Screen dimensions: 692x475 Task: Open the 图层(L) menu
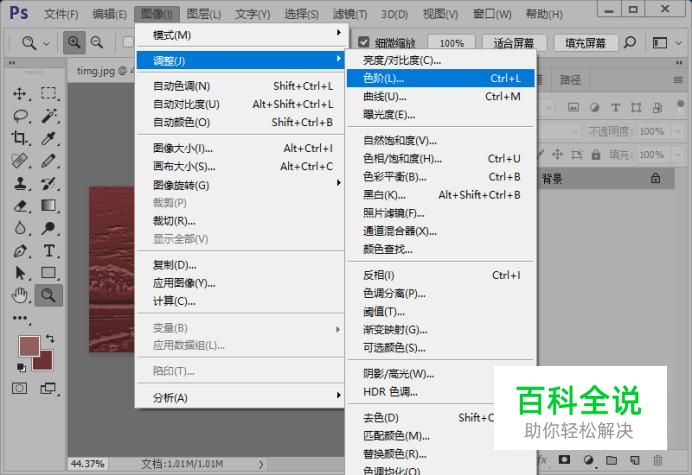204,14
